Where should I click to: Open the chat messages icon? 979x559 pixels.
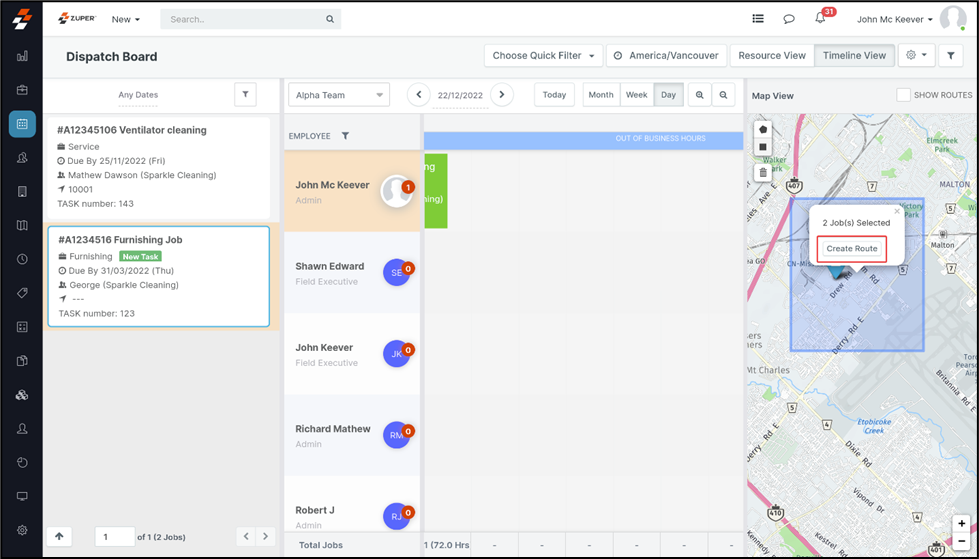click(789, 19)
